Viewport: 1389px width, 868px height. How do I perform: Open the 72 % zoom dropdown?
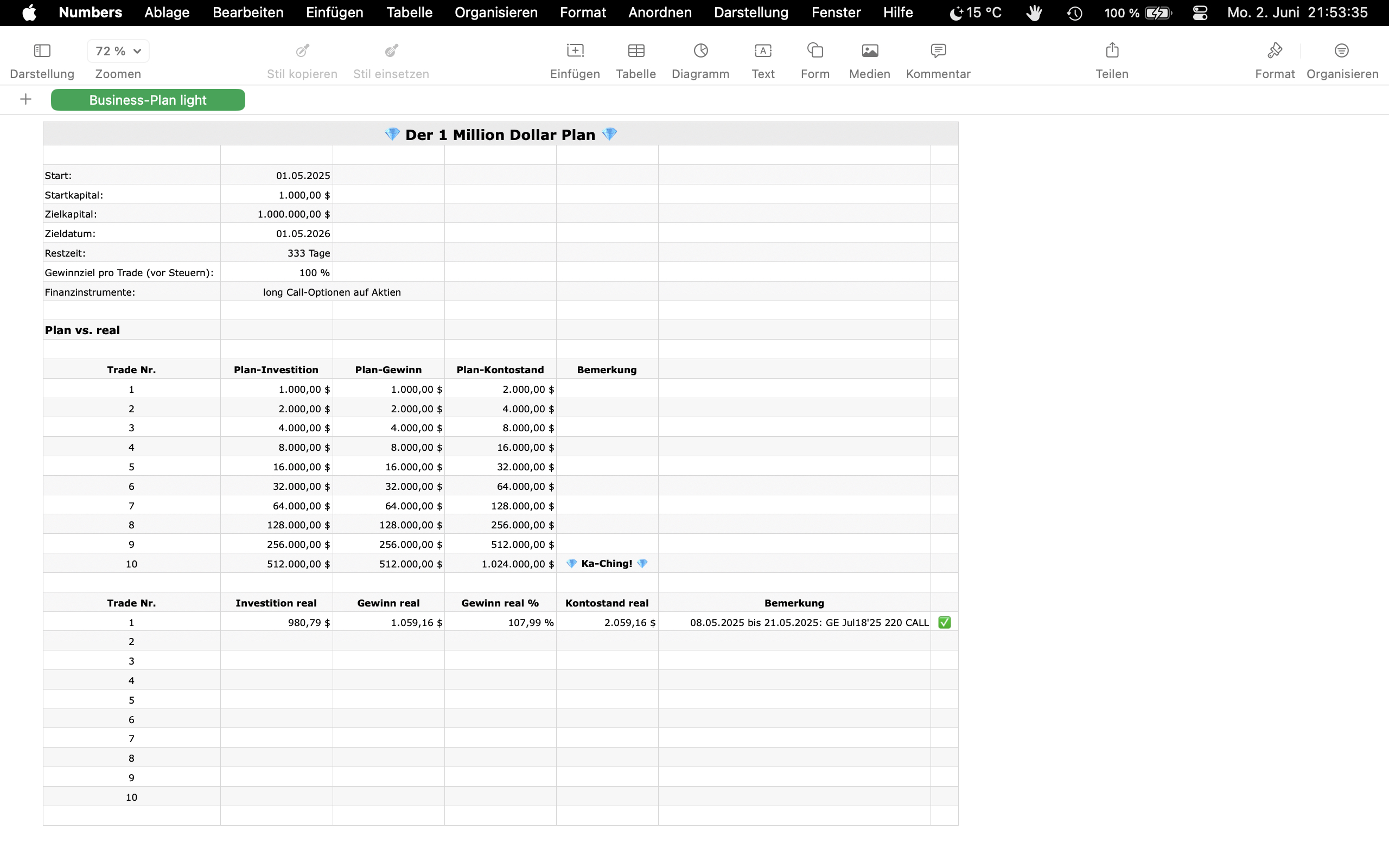[x=118, y=51]
